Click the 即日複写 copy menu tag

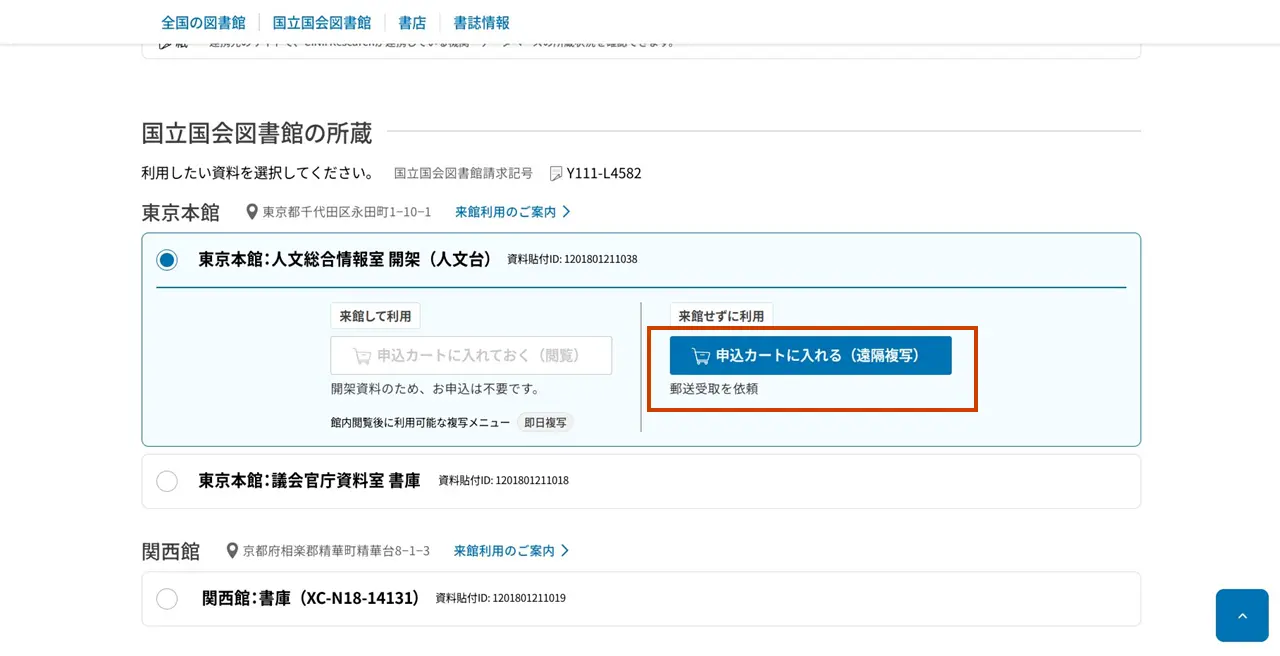pyautogui.click(x=546, y=423)
